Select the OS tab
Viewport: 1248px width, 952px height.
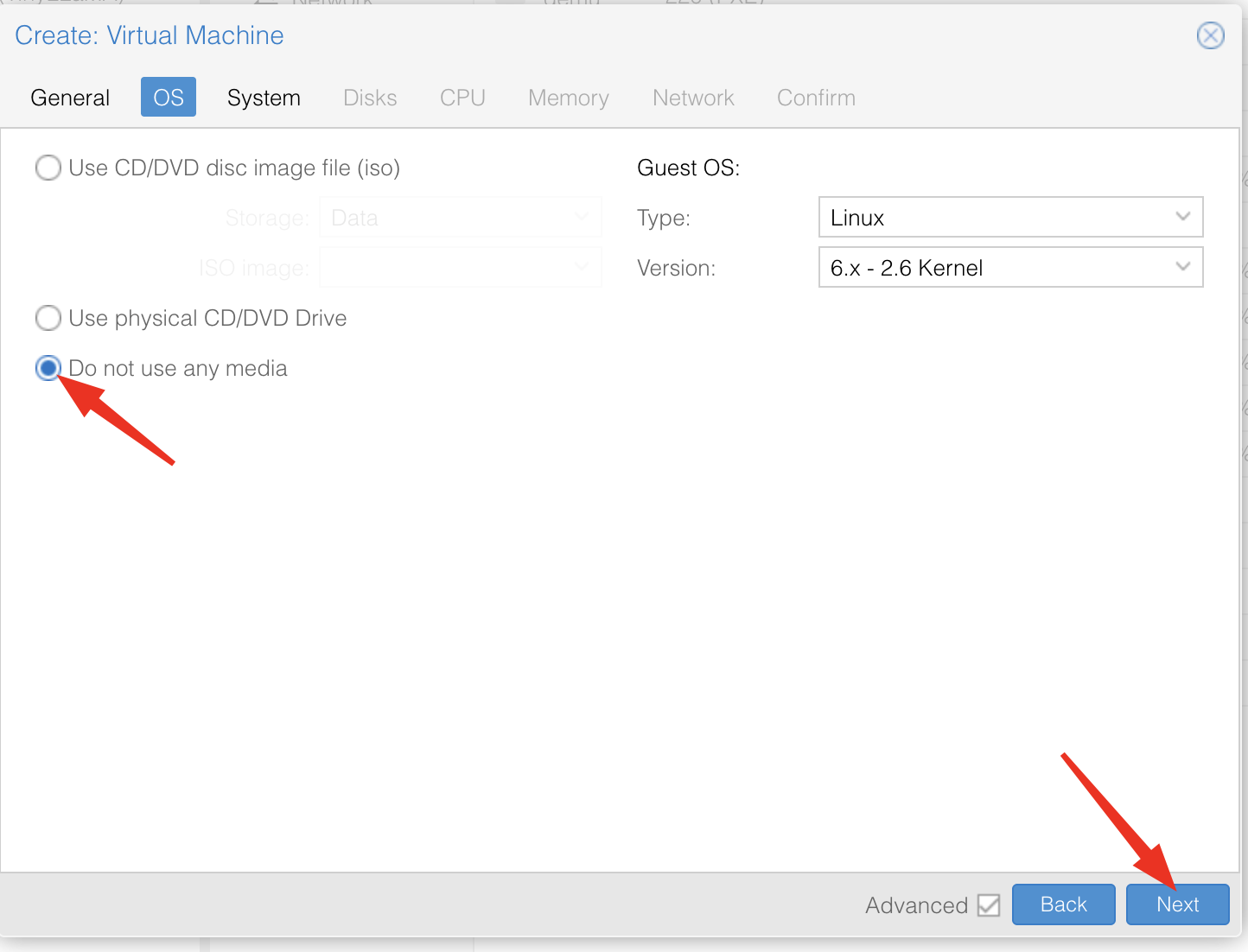(x=169, y=98)
